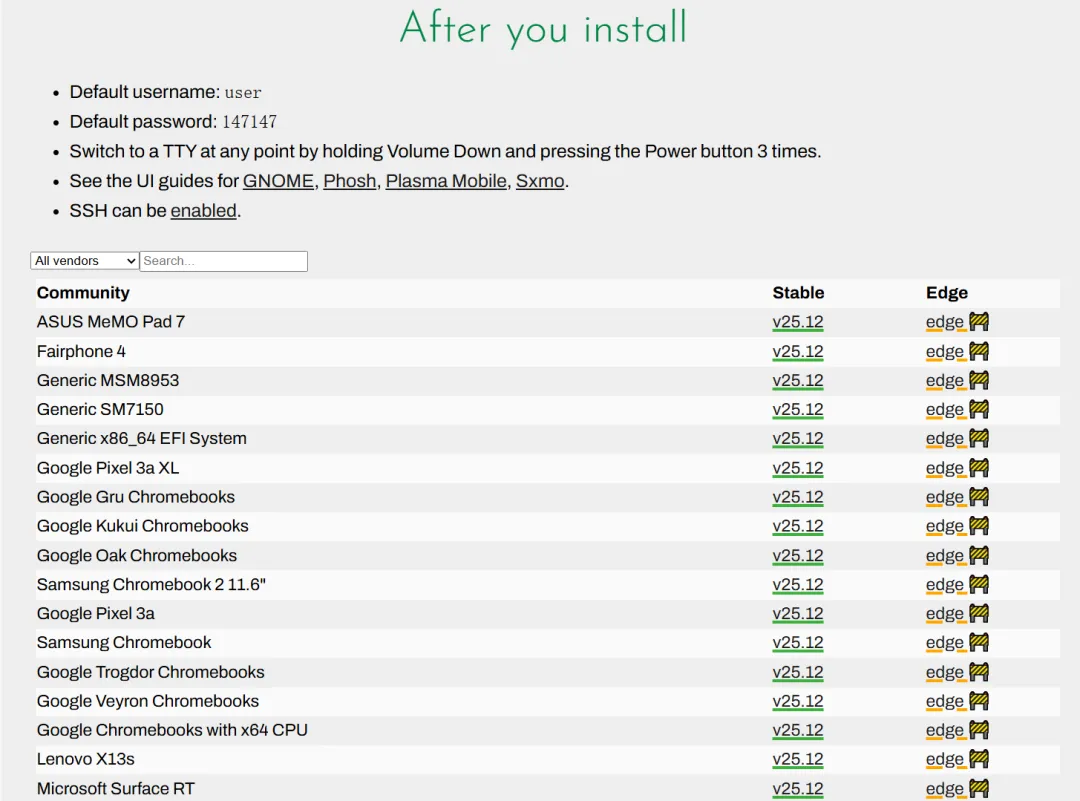Select the 'Fairphone 4' device name
1080x801 pixels.
81,351
